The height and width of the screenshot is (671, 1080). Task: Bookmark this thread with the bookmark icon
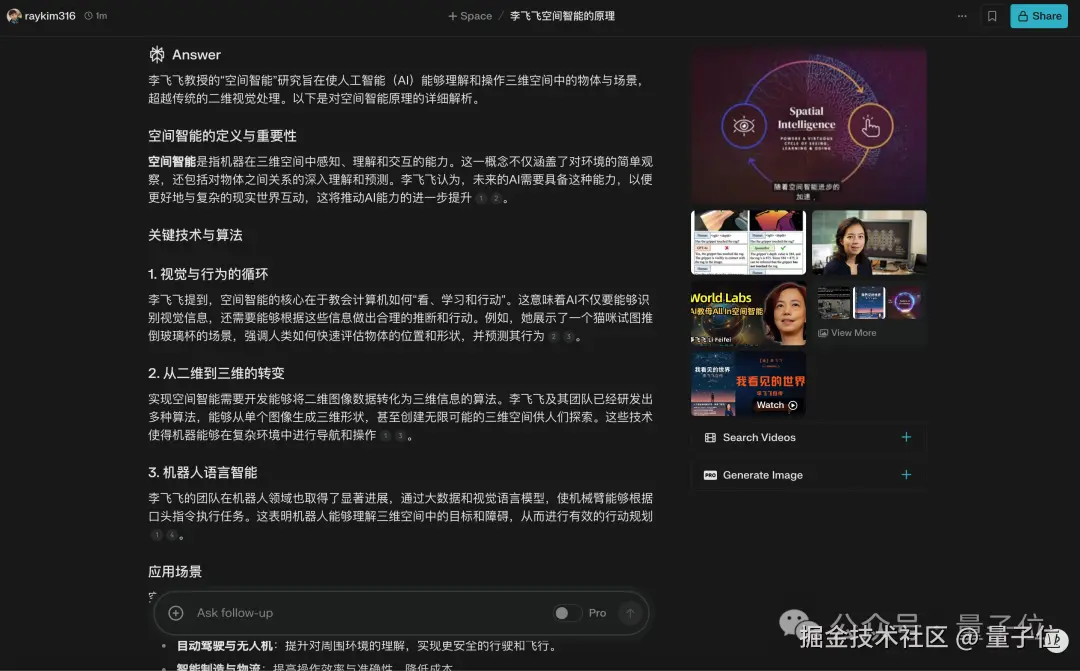[x=992, y=16]
